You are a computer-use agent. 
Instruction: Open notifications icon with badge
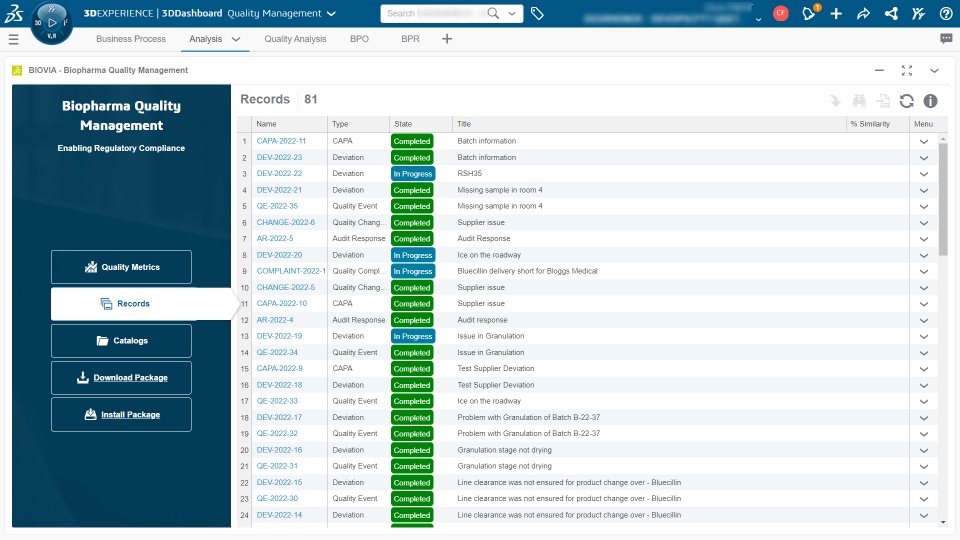[x=809, y=13]
